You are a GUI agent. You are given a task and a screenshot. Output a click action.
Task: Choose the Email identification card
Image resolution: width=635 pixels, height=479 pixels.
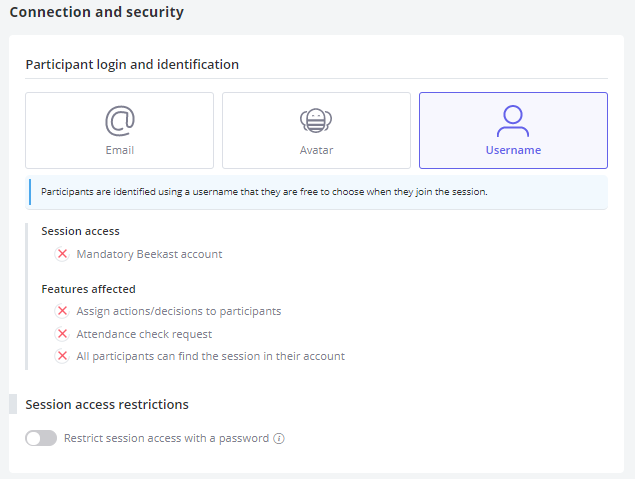pos(119,130)
